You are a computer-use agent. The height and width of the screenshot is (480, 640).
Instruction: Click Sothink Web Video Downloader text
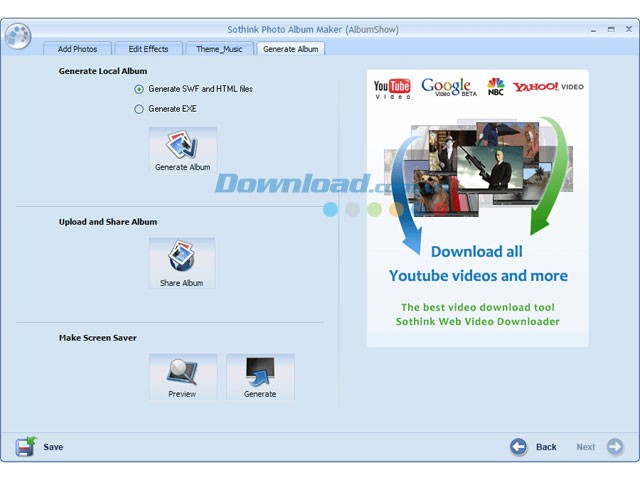click(478, 322)
